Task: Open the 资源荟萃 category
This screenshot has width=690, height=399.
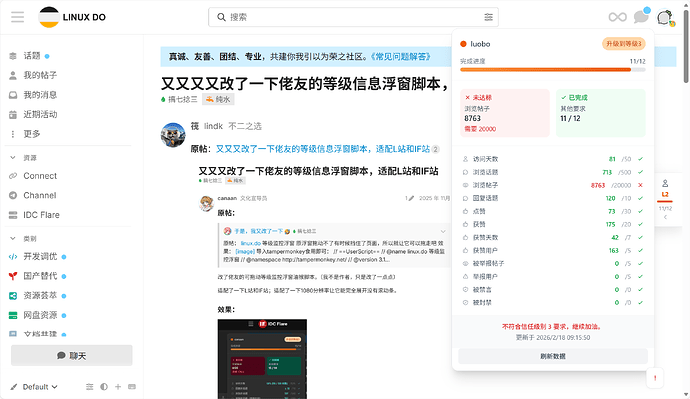Action: pos(40,296)
